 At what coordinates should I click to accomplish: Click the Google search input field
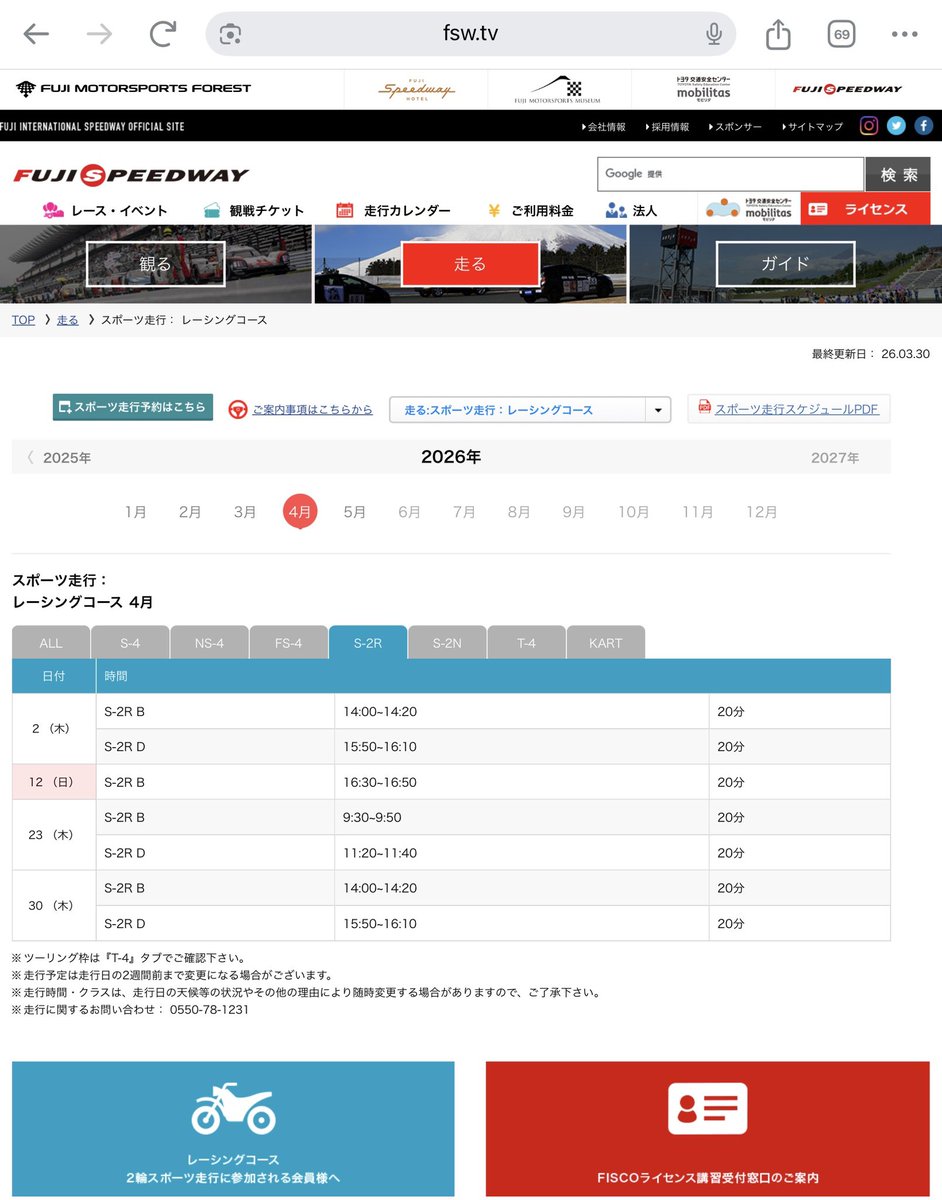click(x=731, y=174)
